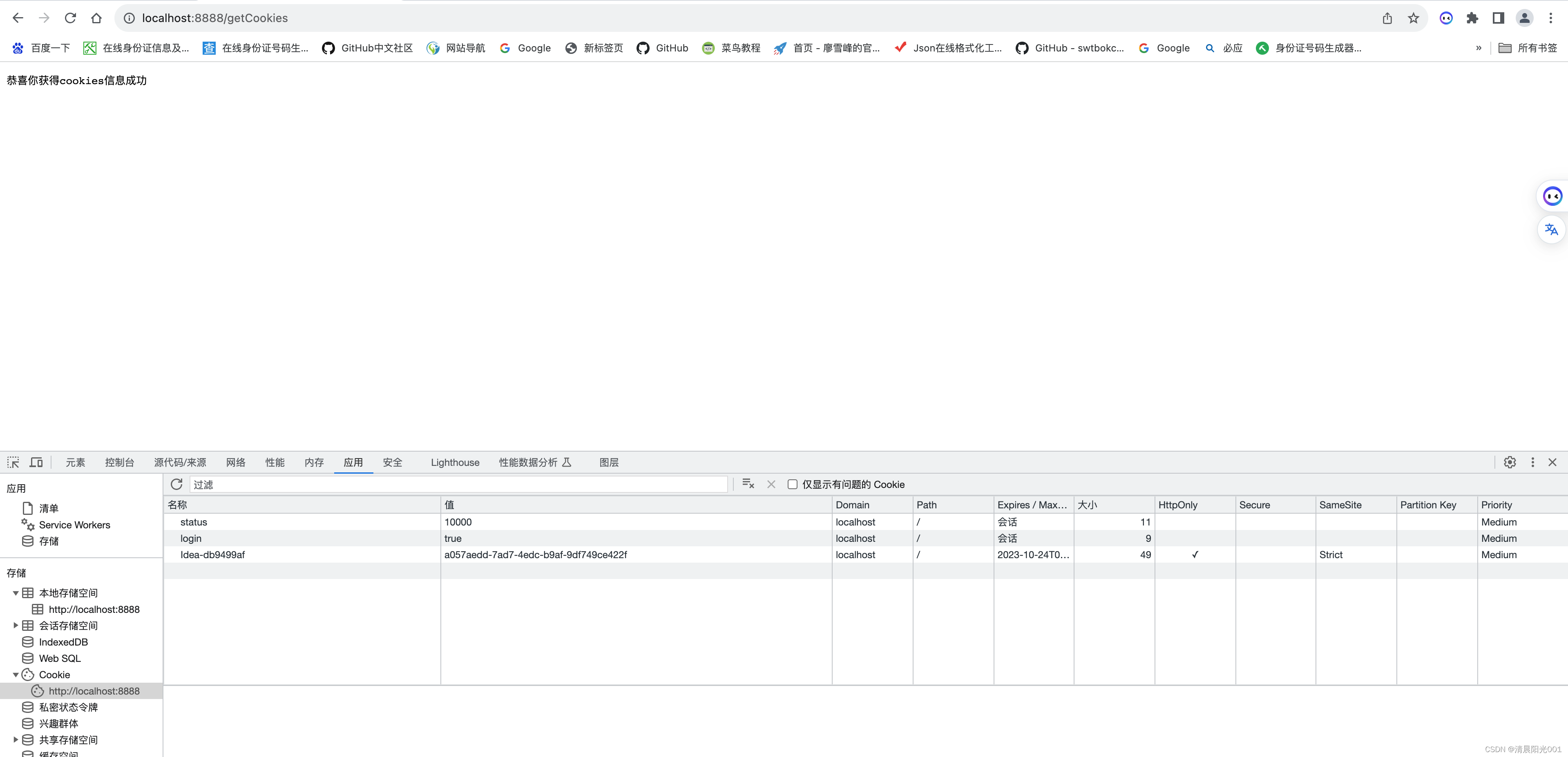
Task: Open the browser extensions puzzle icon
Action: pos(1472,18)
